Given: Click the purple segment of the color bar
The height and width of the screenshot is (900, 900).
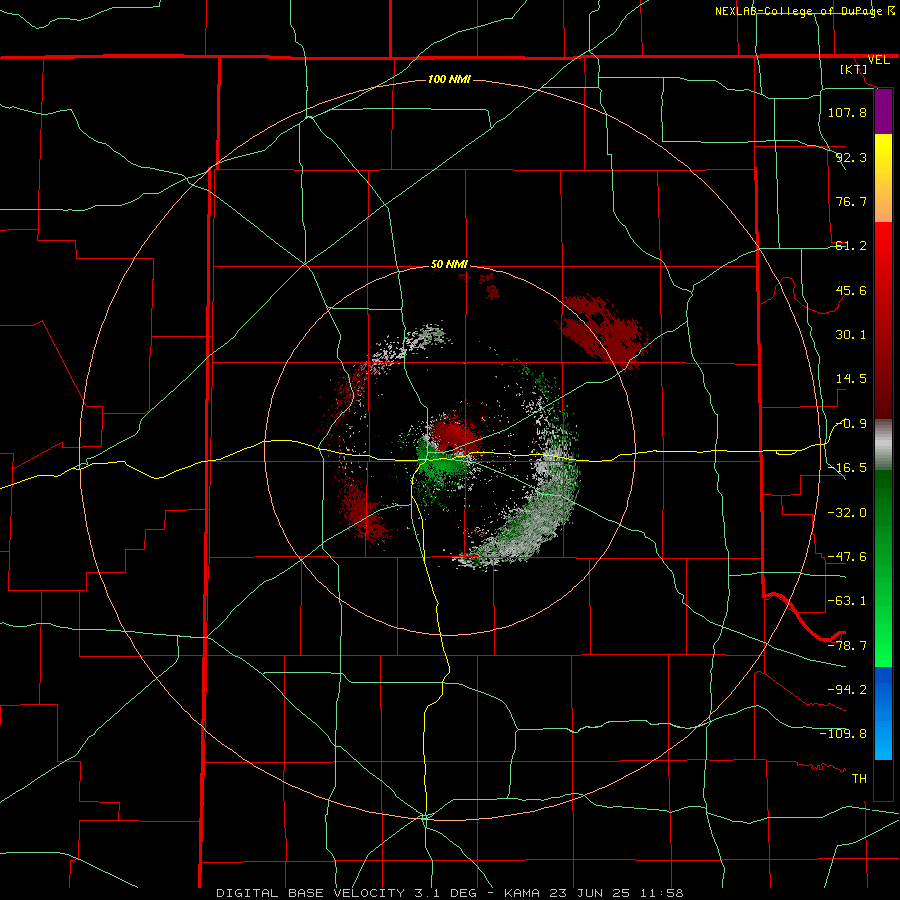Looking at the screenshot, I should [883, 111].
